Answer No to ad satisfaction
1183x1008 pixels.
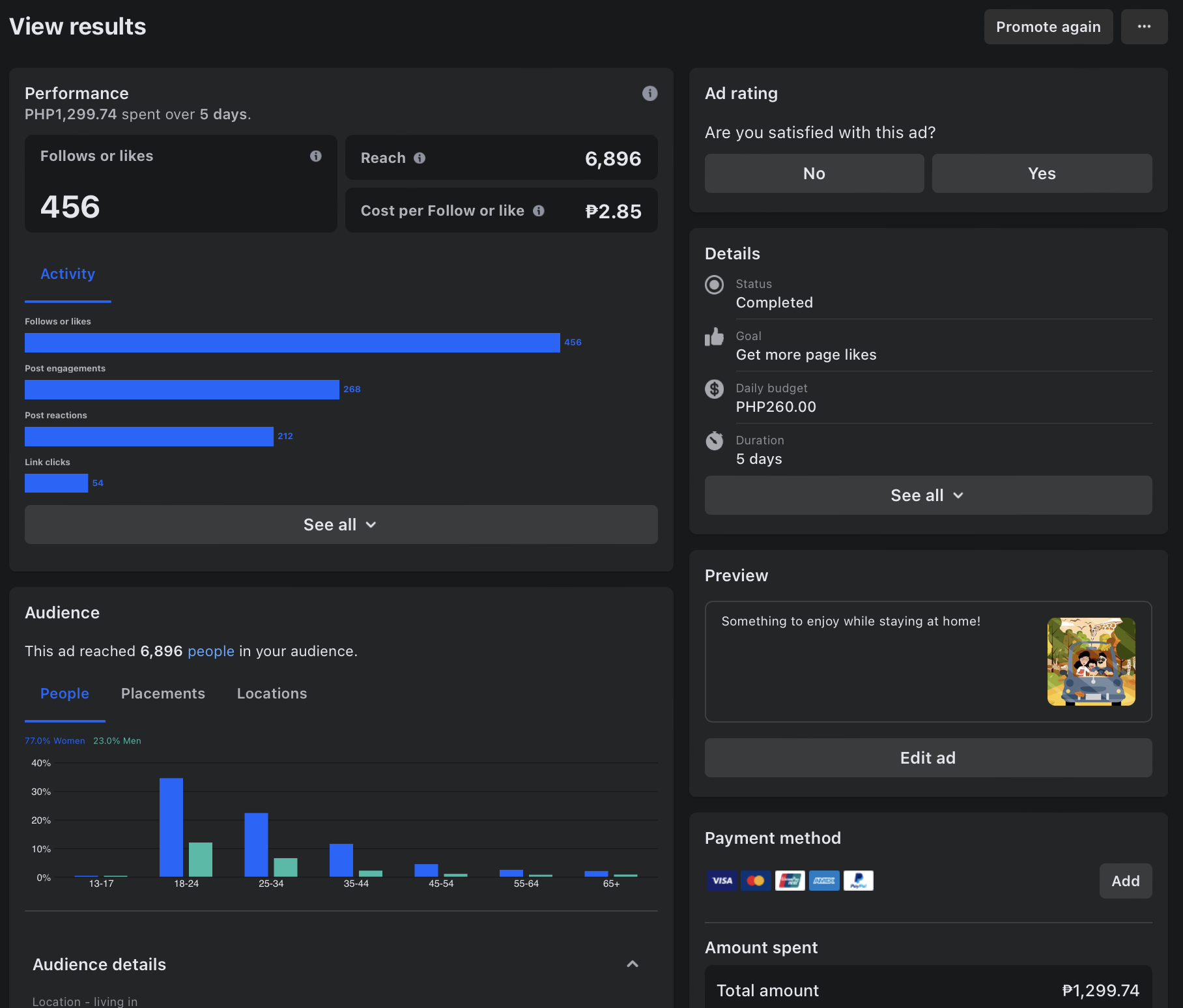(814, 173)
